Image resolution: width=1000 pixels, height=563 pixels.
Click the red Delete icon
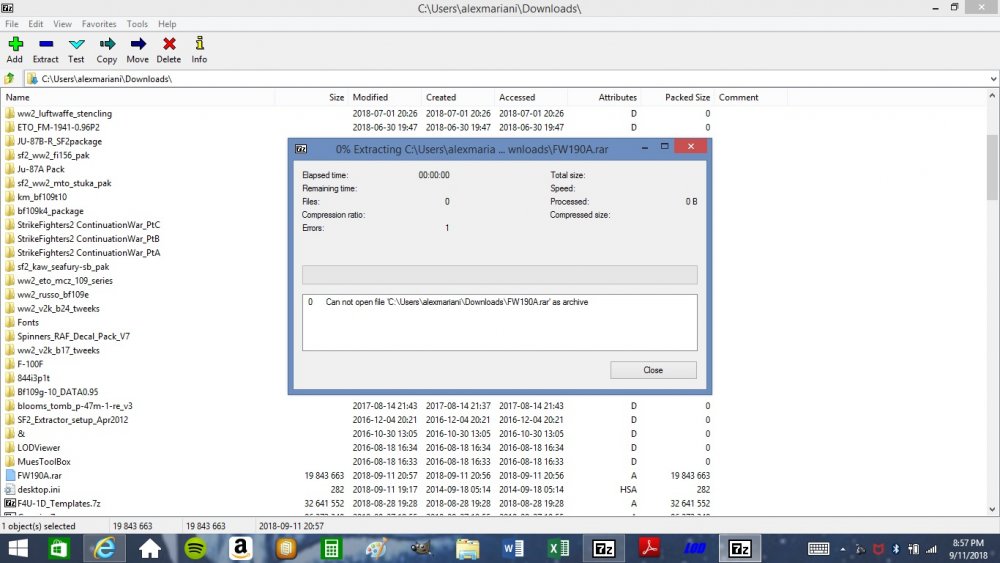click(169, 45)
